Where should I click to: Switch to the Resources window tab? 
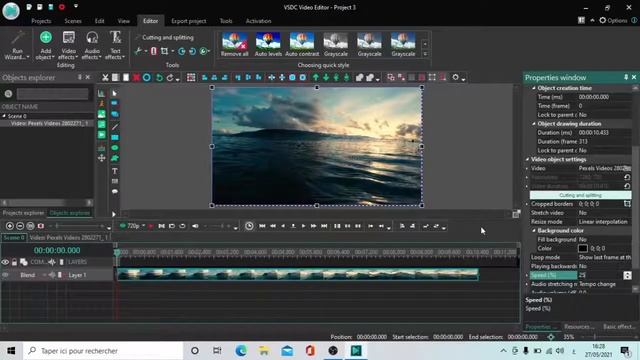tap(579, 327)
